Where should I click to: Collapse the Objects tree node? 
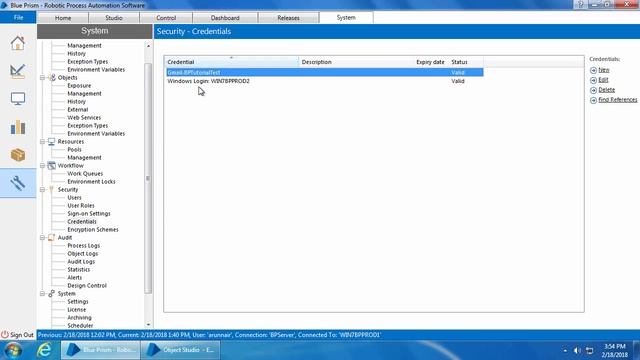[42, 78]
